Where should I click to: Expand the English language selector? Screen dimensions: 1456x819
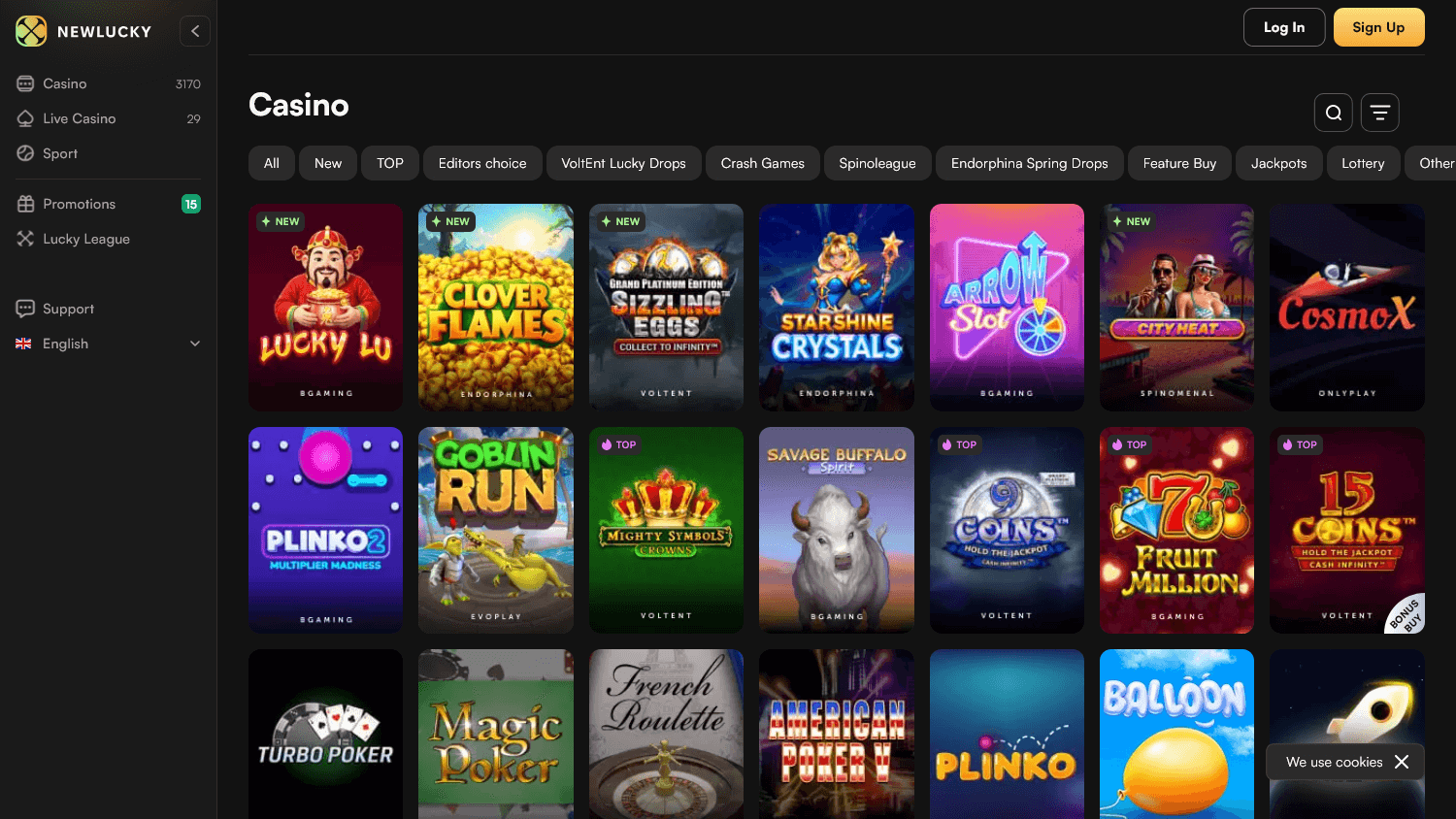(109, 344)
